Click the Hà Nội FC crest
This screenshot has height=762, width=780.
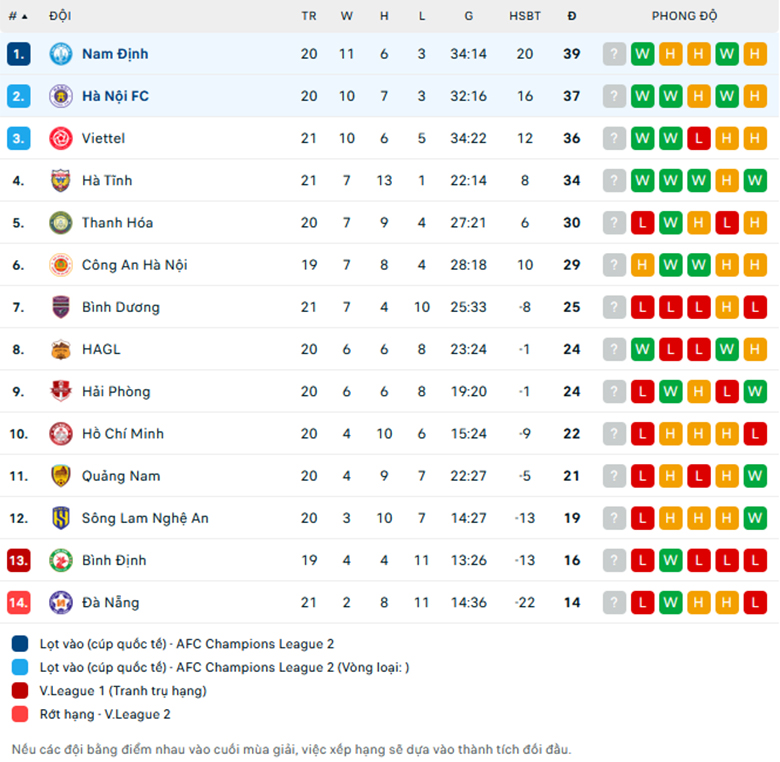pyautogui.click(x=61, y=96)
